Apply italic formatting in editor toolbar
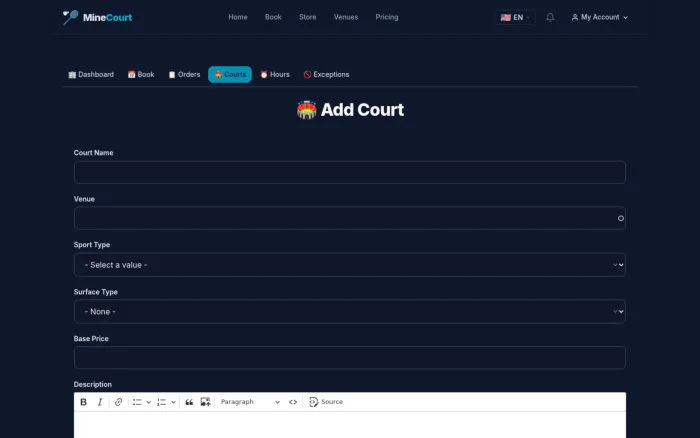 (100, 402)
